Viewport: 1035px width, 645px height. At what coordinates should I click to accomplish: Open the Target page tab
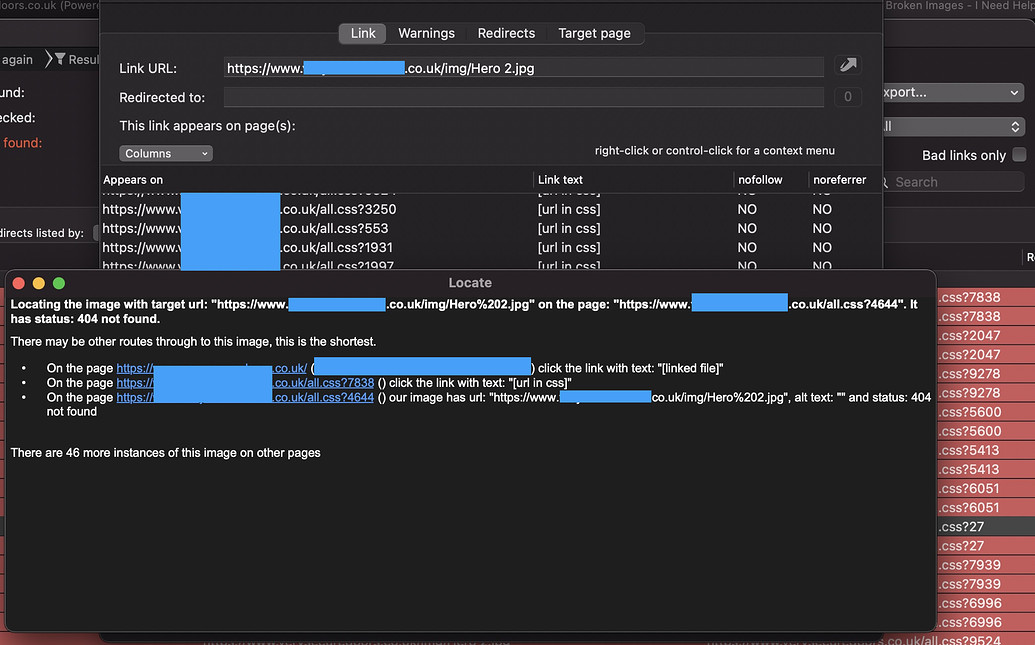pyautogui.click(x=594, y=33)
